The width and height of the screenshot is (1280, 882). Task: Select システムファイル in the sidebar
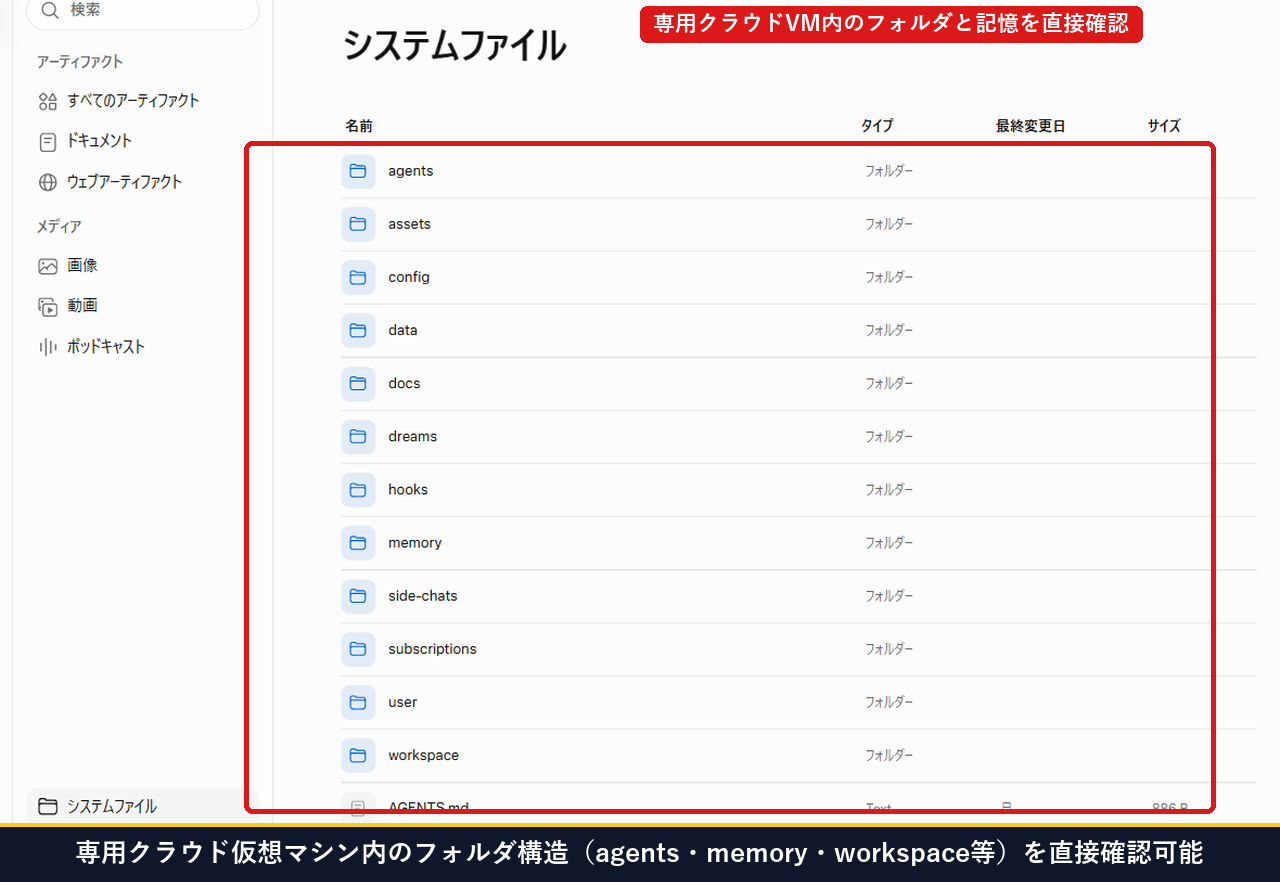[x=142, y=806]
